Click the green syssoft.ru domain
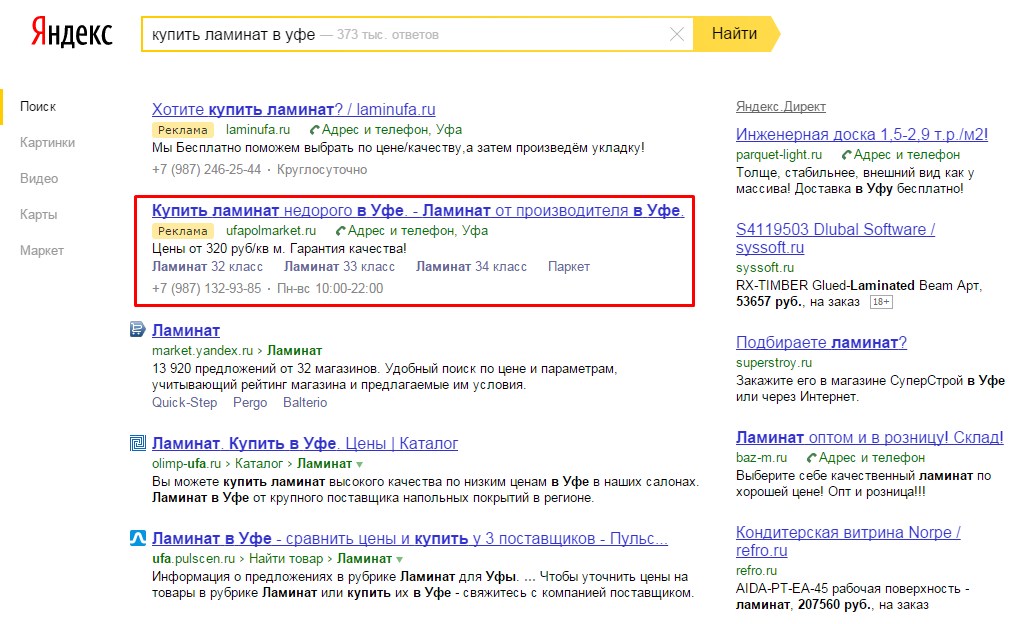 tap(765, 268)
